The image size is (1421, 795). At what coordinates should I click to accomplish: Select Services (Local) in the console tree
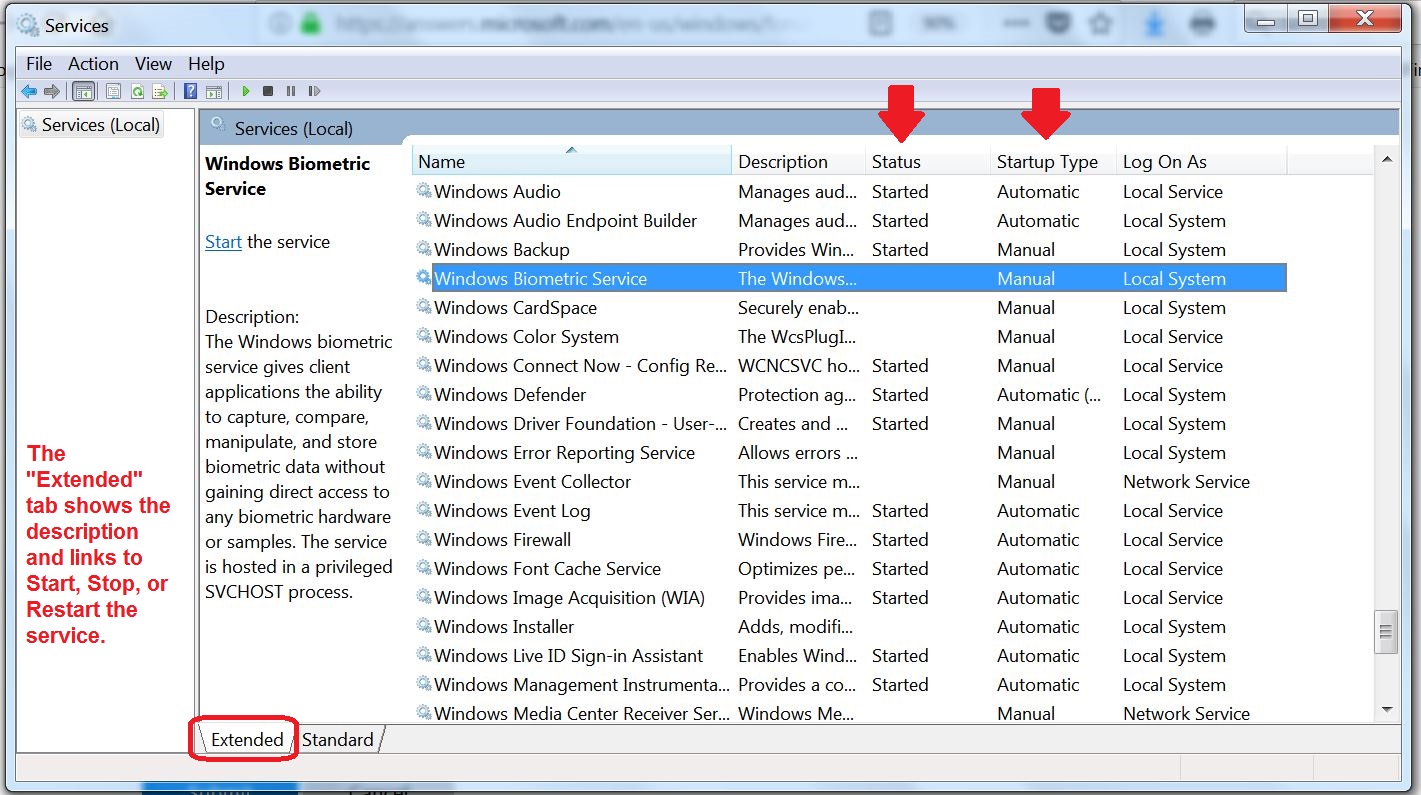91,125
